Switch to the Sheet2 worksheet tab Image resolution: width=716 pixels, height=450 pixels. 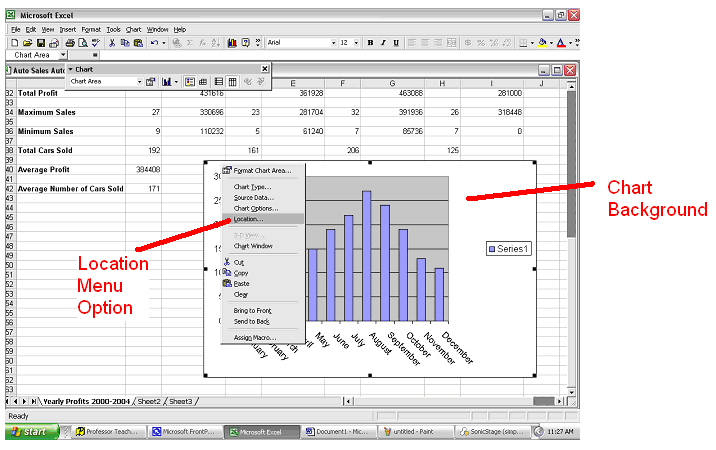click(x=148, y=401)
